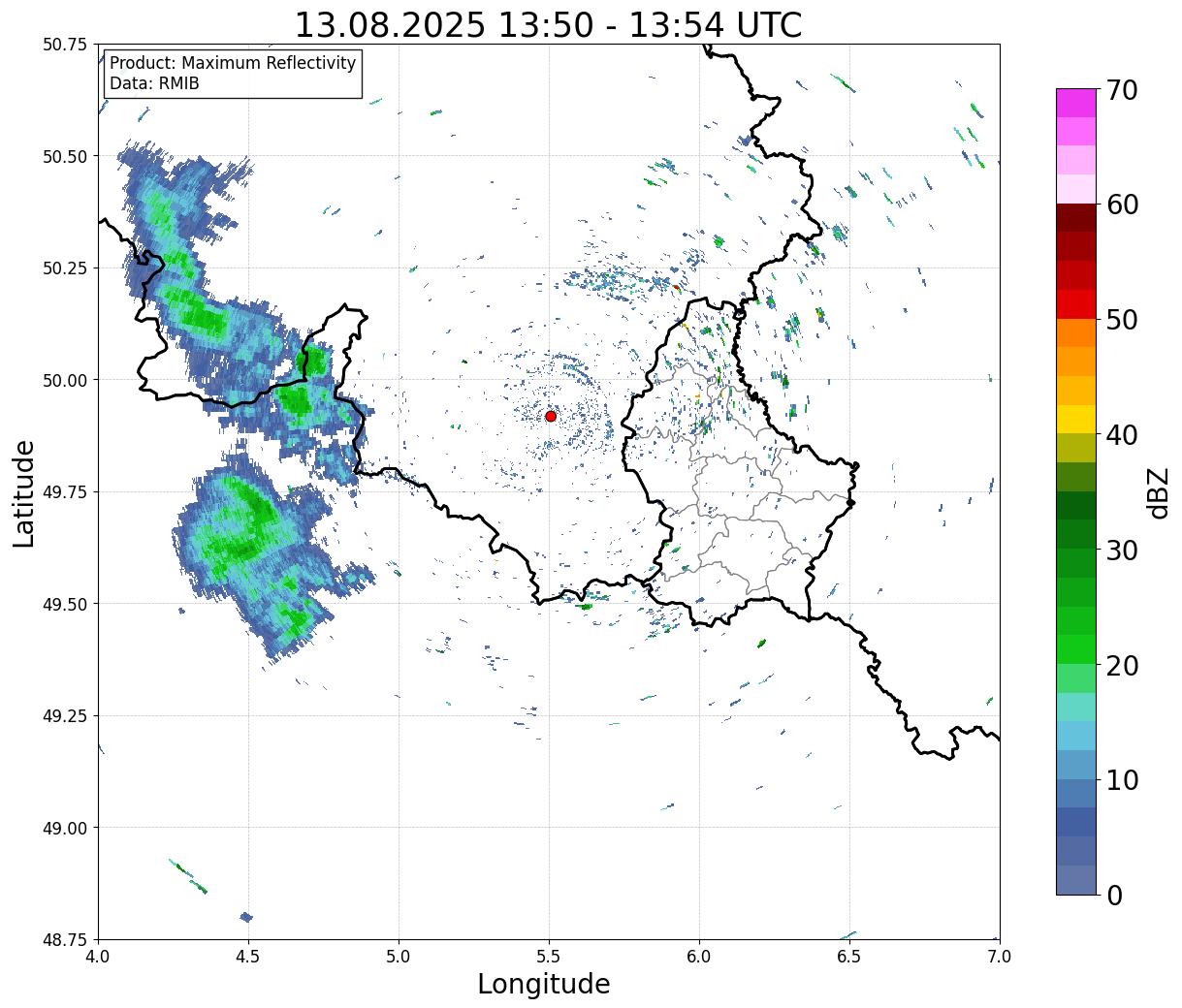Click latitude tick label 49.50
The width and height of the screenshot is (1182, 1008).
[65, 604]
